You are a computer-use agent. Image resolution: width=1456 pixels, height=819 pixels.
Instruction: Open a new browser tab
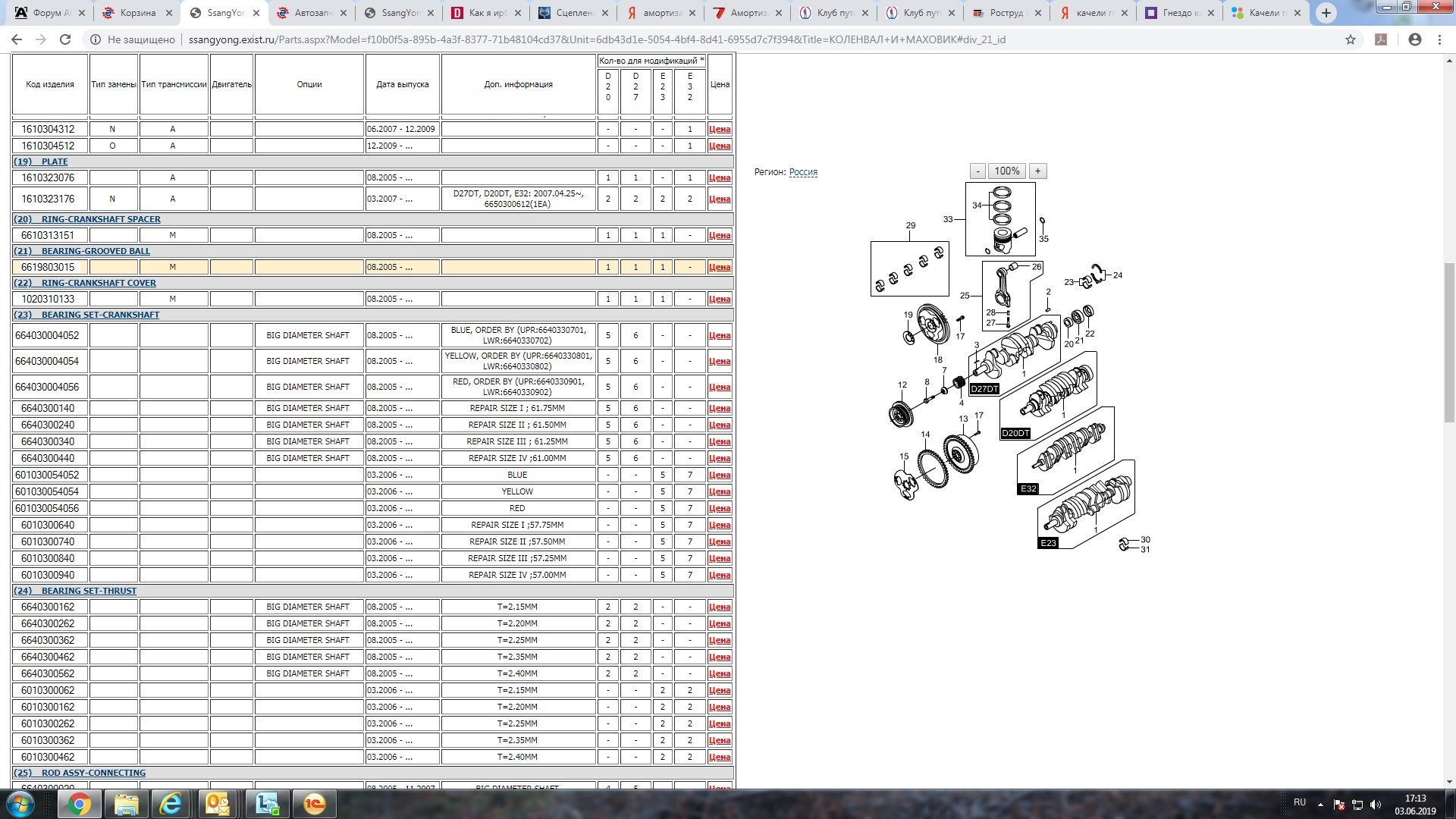coord(1326,13)
